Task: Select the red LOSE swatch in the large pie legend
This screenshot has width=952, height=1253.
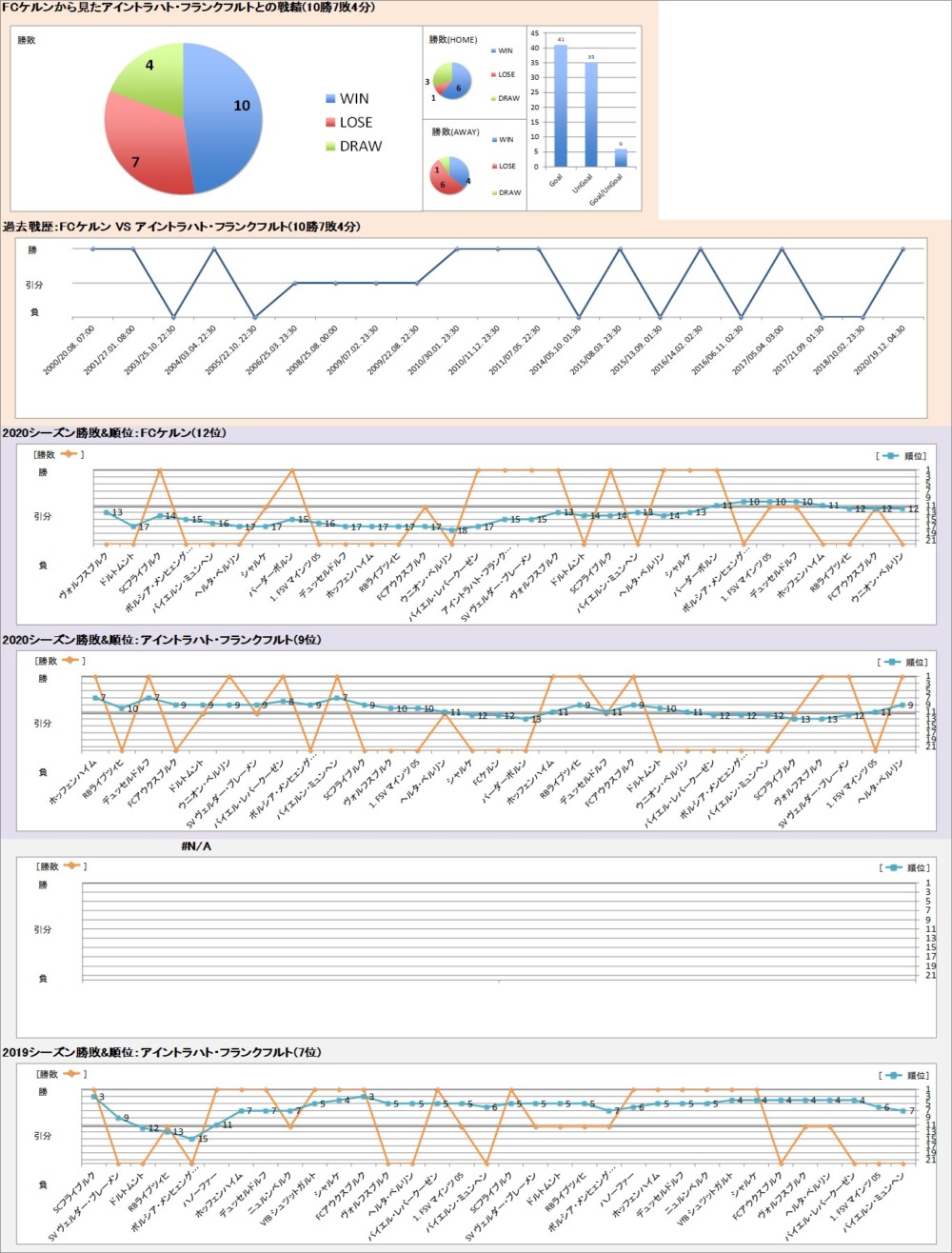Action: point(330,122)
